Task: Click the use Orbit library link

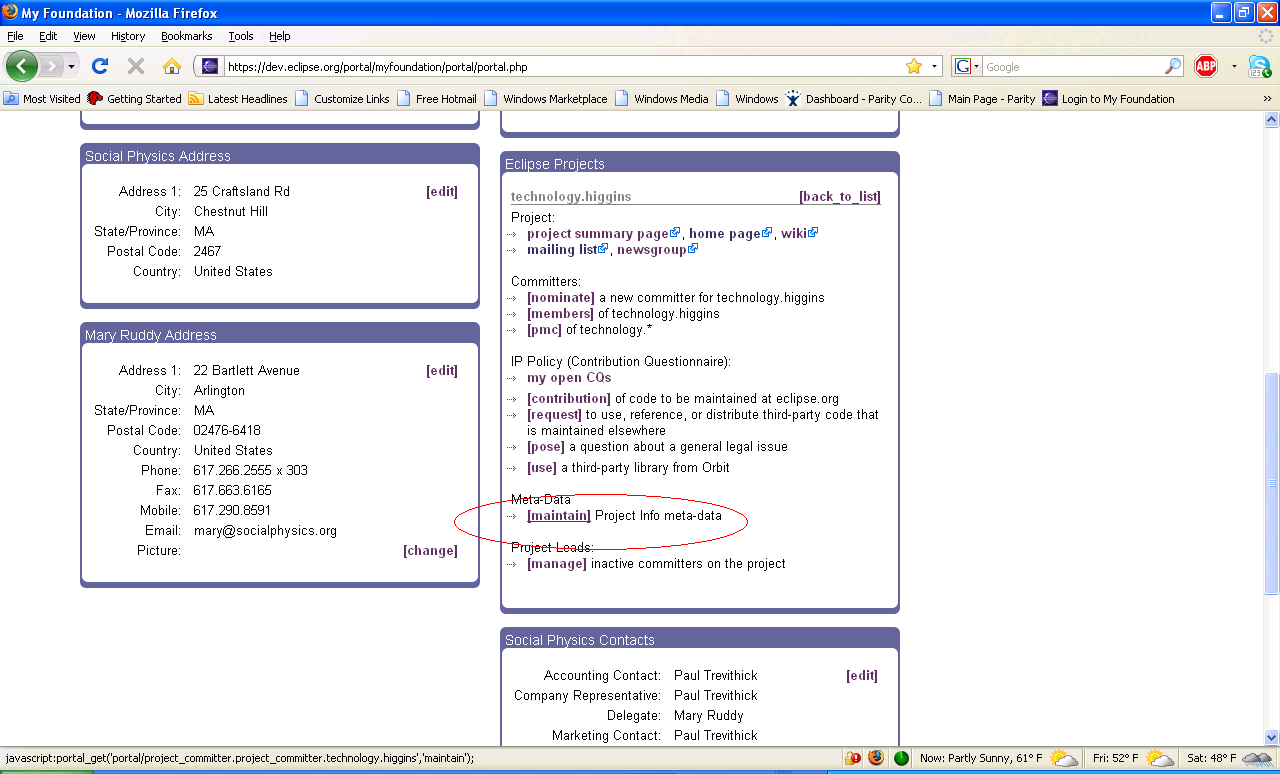Action: tap(542, 467)
